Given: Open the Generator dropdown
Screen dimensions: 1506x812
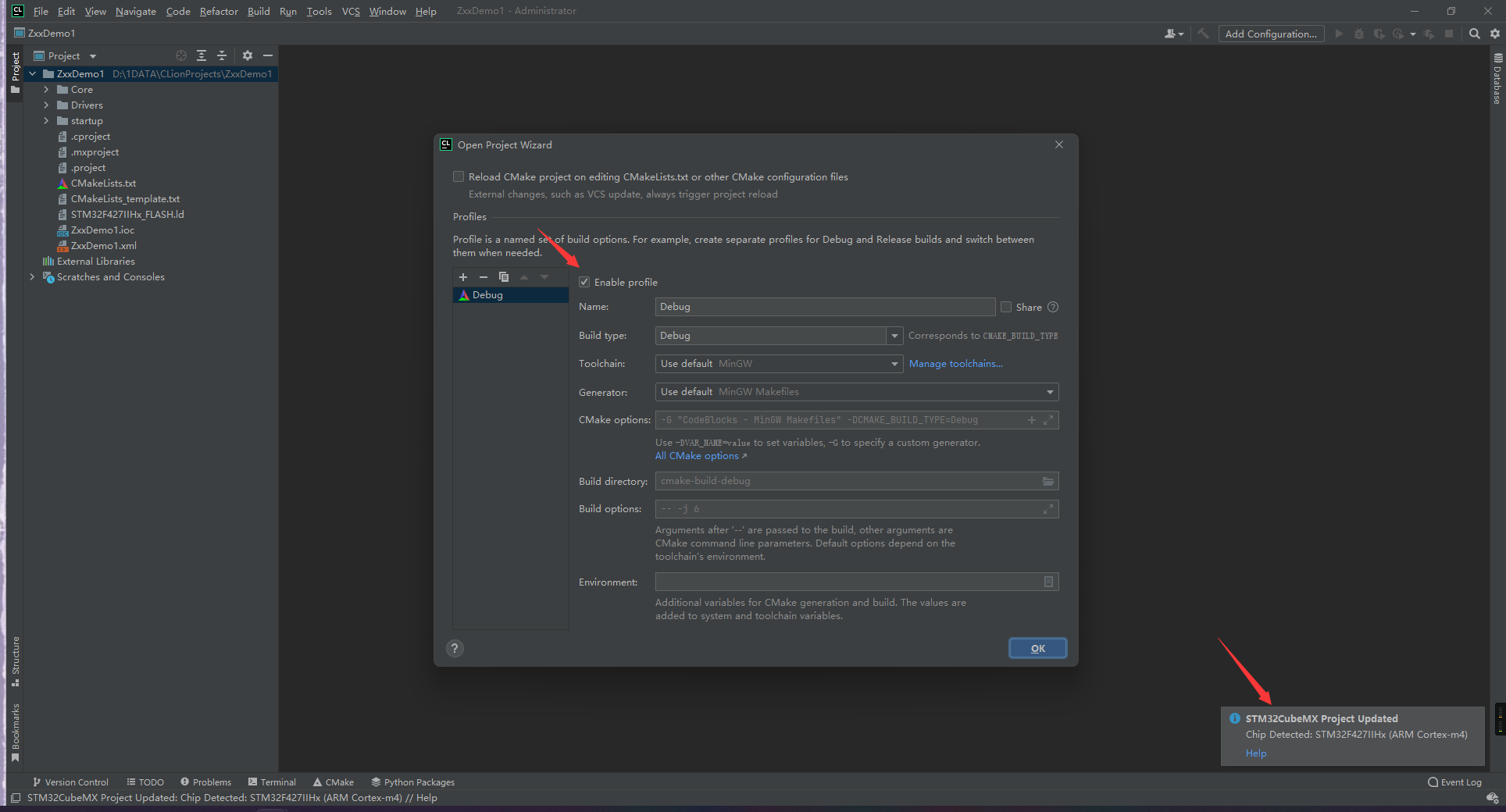Looking at the screenshot, I should click(x=857, y=392).
